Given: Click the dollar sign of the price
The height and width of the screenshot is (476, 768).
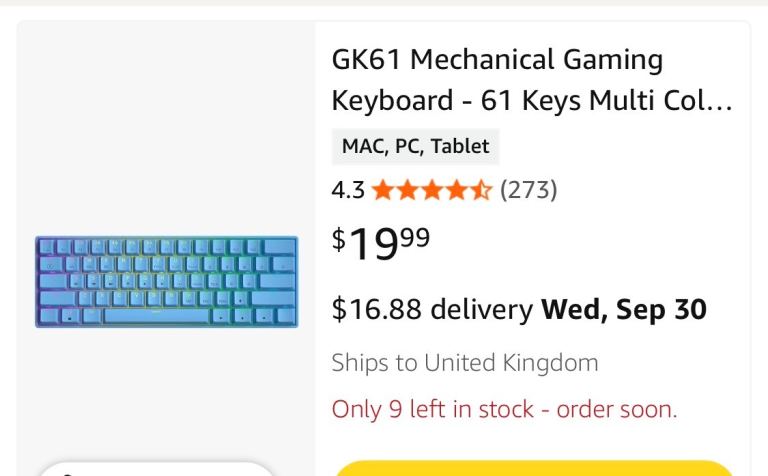Looking at the screenshot, I should tap(338, 239).
